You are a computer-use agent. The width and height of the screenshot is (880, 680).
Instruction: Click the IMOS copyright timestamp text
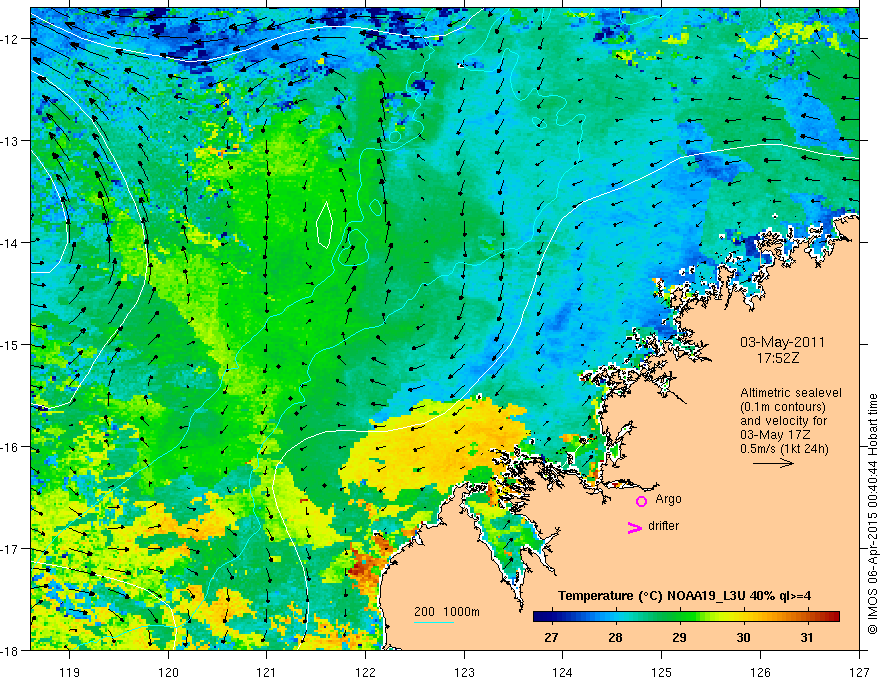(x=873, y=514)
